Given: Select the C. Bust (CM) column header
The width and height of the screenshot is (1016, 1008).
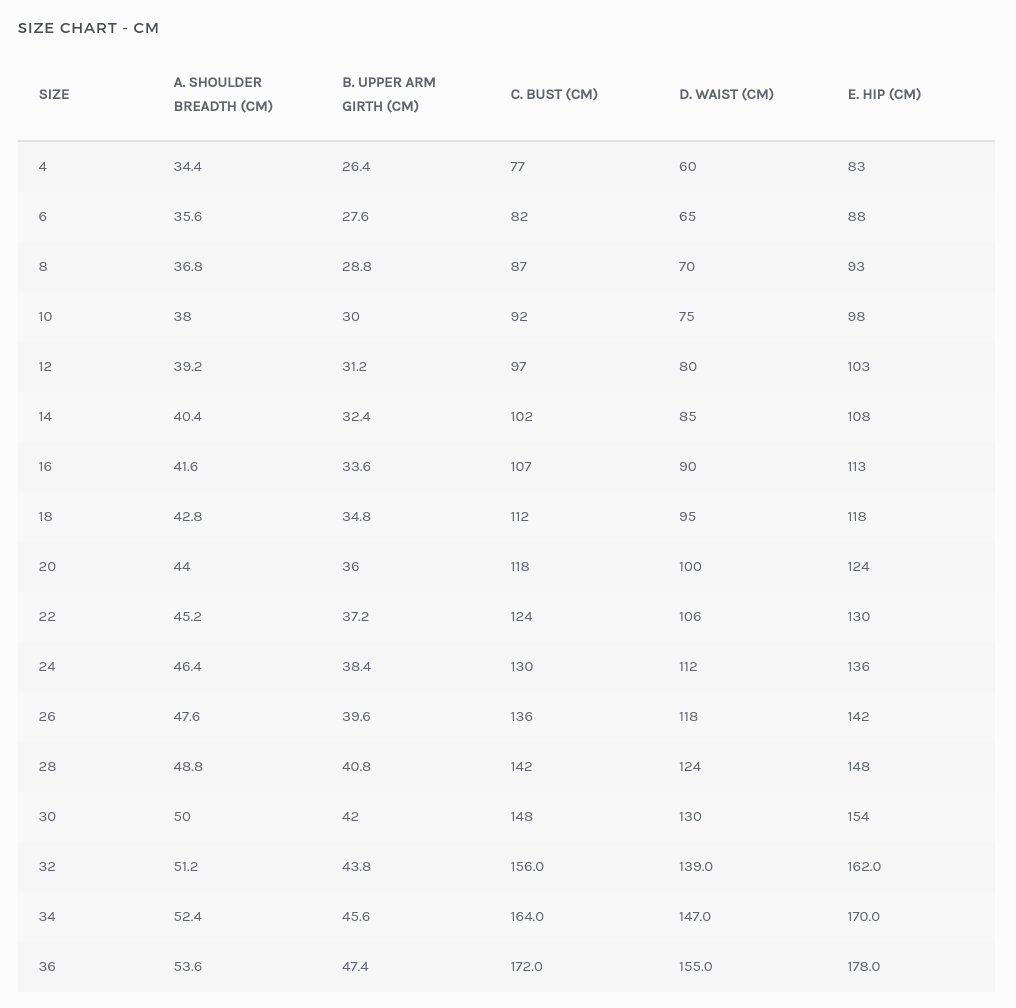Looking at the screenshot, I should tap(554, 94).
